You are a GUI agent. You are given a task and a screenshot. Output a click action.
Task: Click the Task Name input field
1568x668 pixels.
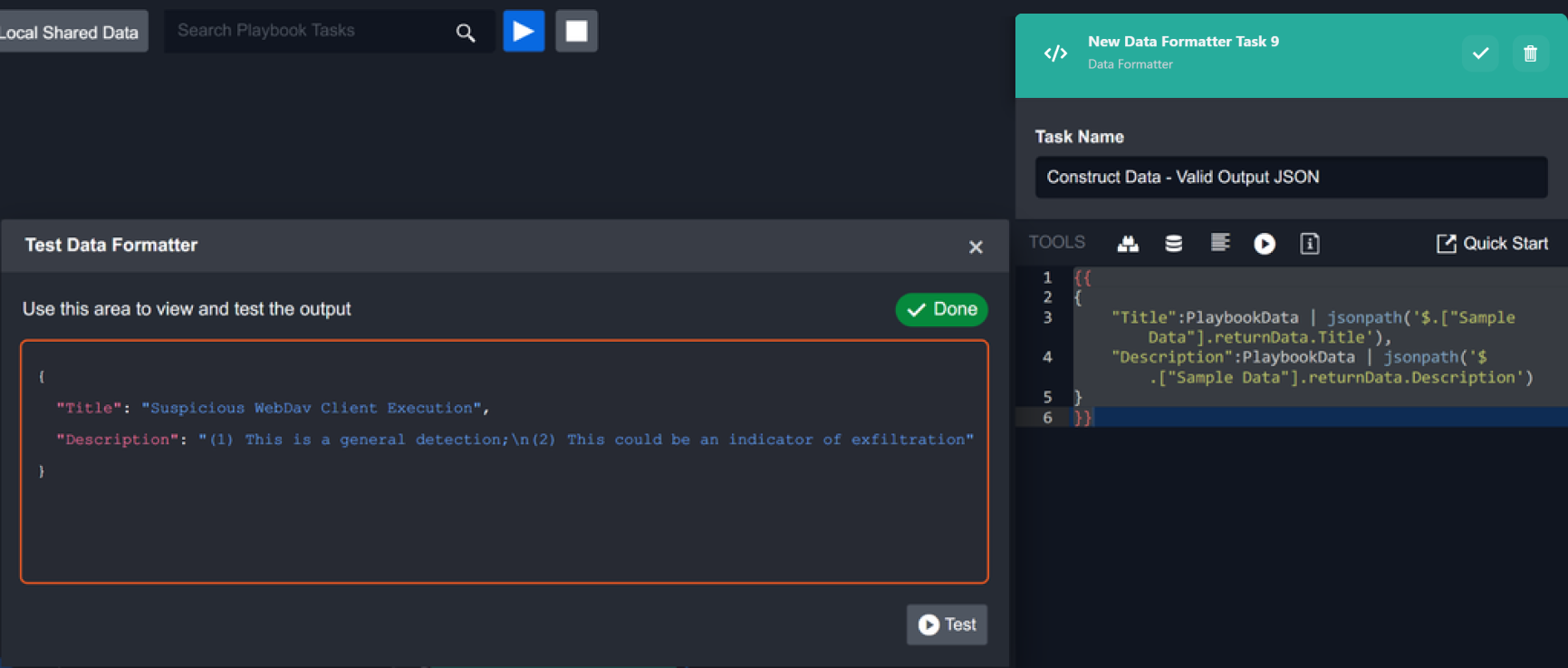tap(1290, 177)
